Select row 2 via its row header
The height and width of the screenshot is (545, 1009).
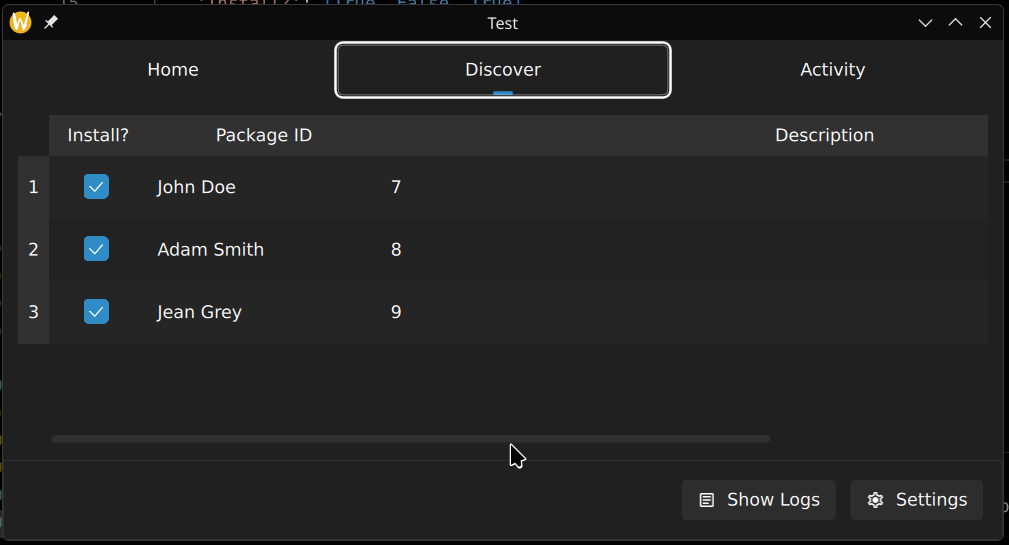pyautogui.click(x=33, y=249)
